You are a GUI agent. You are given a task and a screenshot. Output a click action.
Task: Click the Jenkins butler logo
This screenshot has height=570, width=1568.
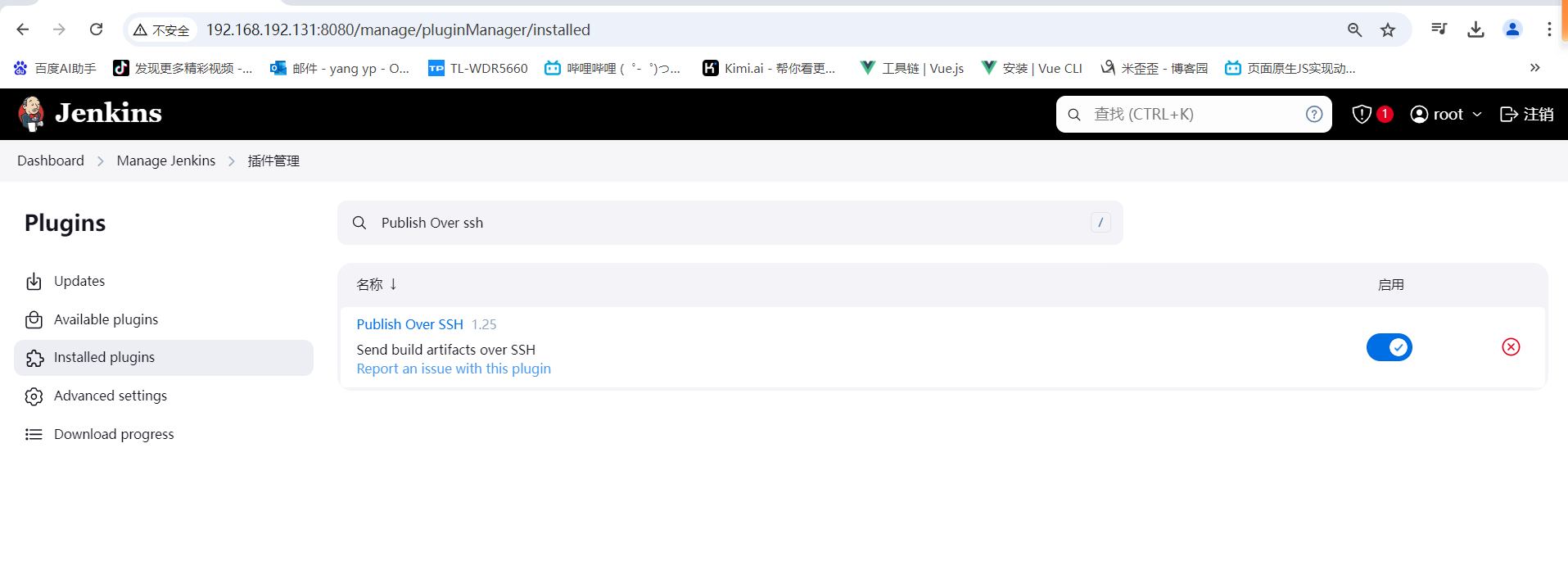pos(31,114)
